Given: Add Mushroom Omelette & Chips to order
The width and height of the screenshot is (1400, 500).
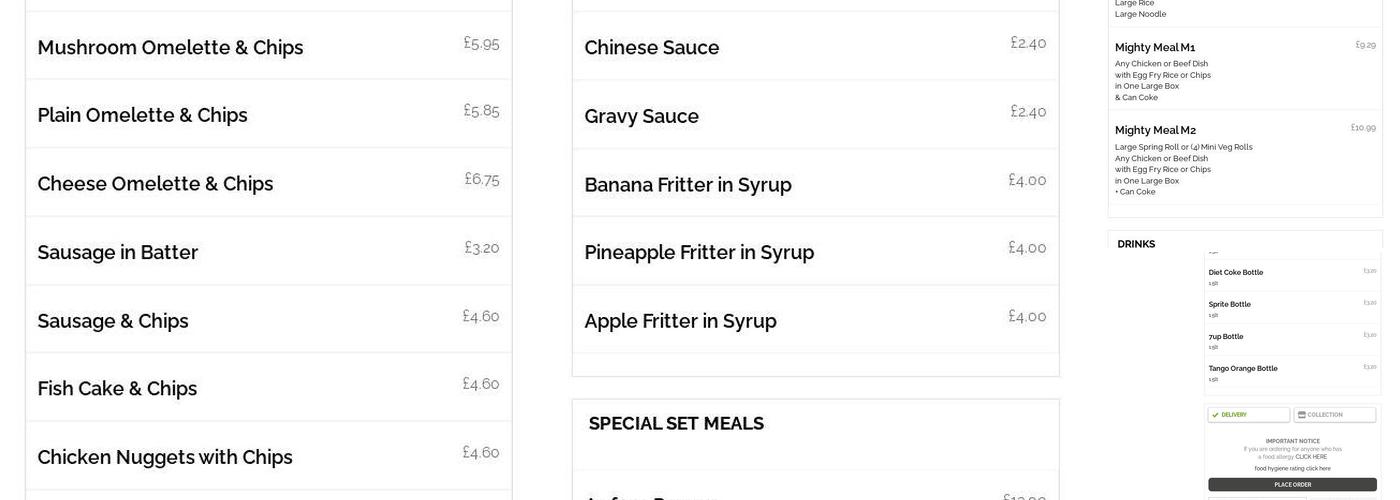Looking at the screenshot, I should [170, 47].
